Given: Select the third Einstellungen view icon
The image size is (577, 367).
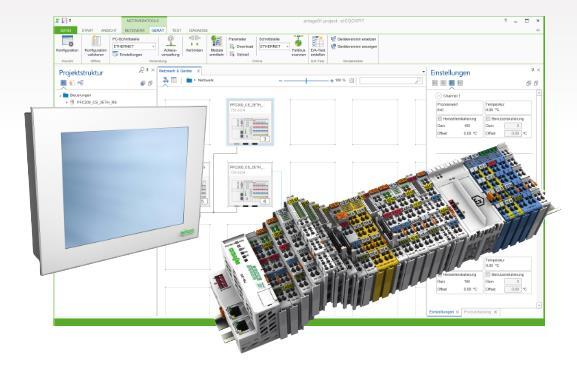Looking at the screenshot, I should pos(452,83).
